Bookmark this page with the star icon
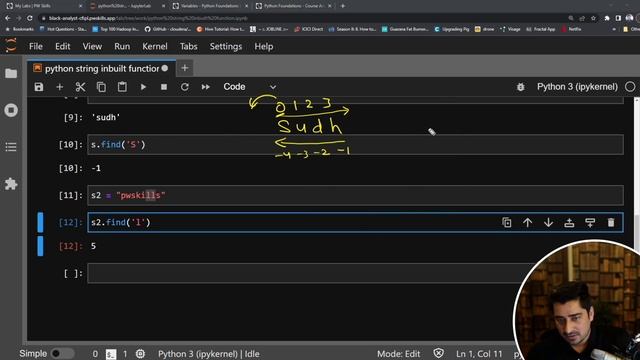 (x=593, y=18)
